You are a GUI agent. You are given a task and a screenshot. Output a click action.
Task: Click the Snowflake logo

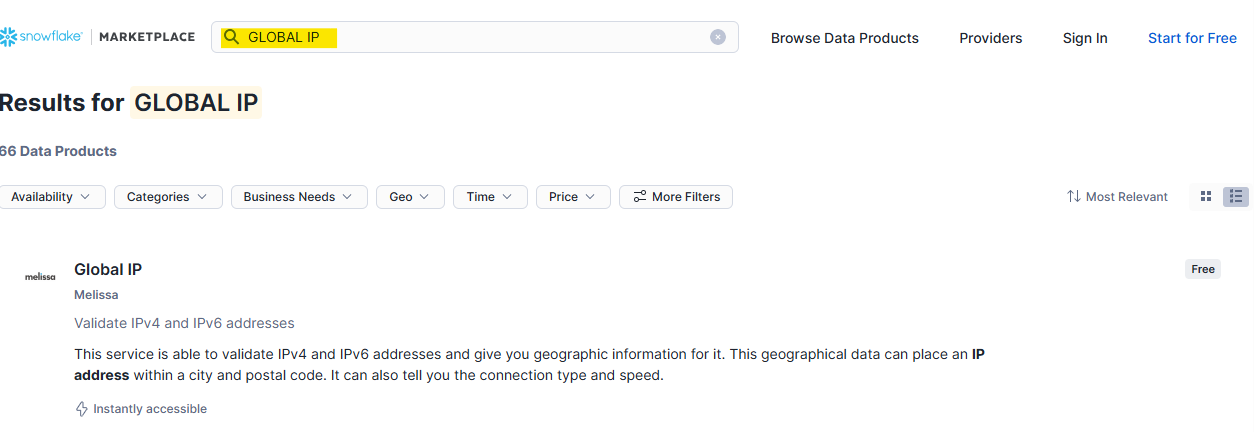tap(42, 37)
